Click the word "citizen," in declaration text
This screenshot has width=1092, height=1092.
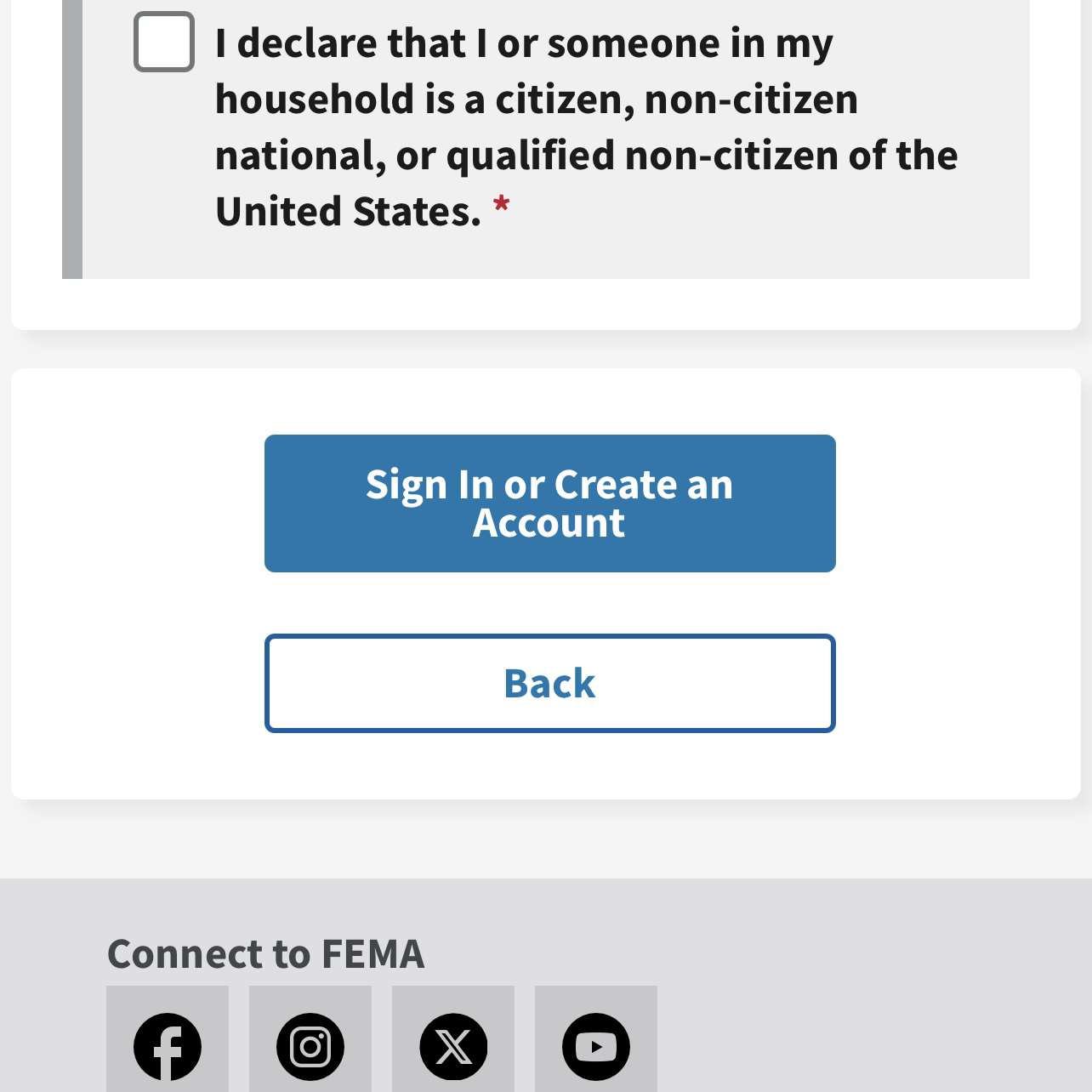pos(565,100)
